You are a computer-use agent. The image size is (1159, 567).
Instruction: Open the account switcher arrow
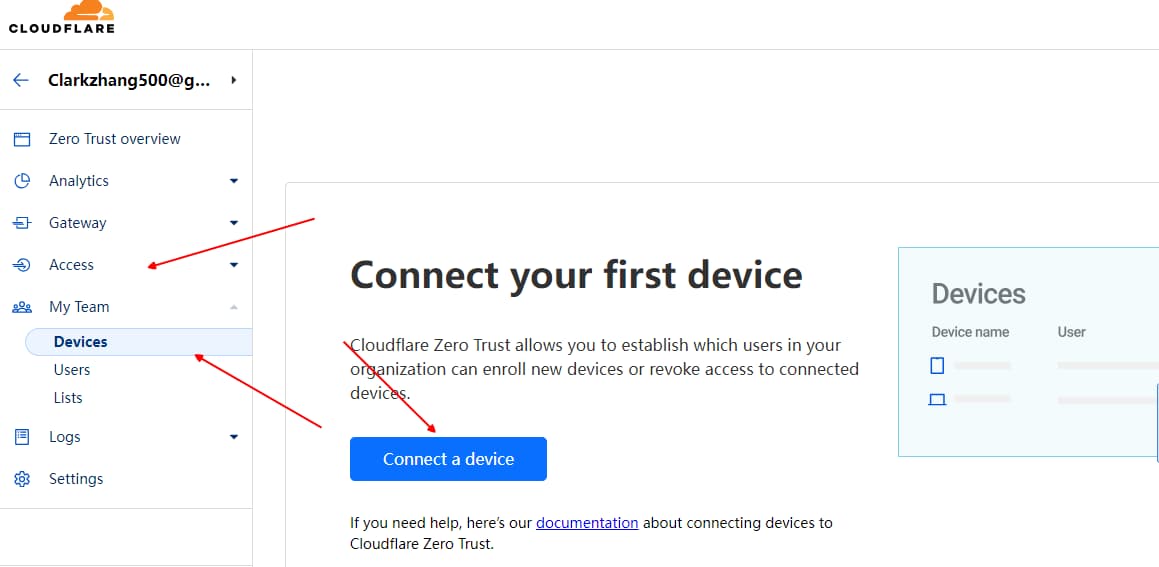[234, 80]
